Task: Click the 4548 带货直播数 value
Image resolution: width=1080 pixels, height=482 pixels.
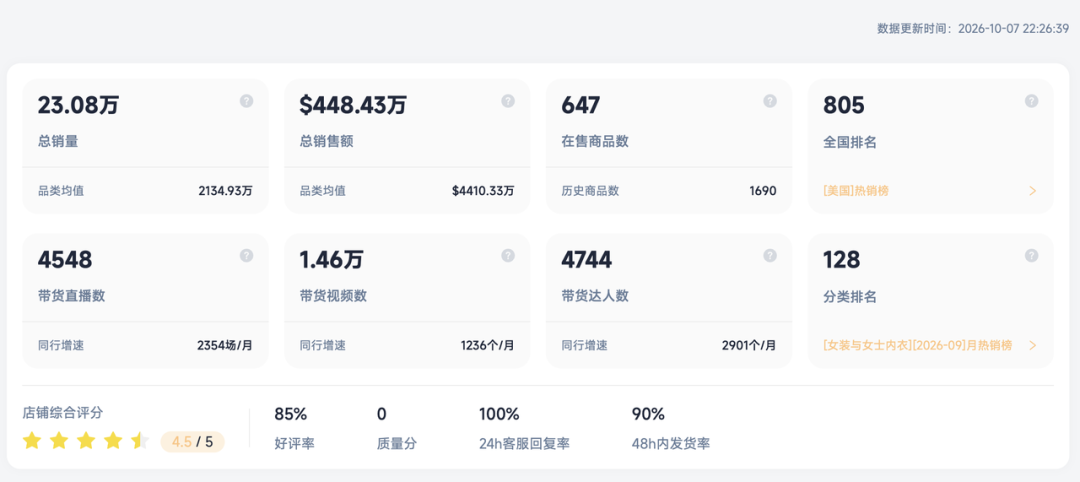Action: click(x=65, y=260)
